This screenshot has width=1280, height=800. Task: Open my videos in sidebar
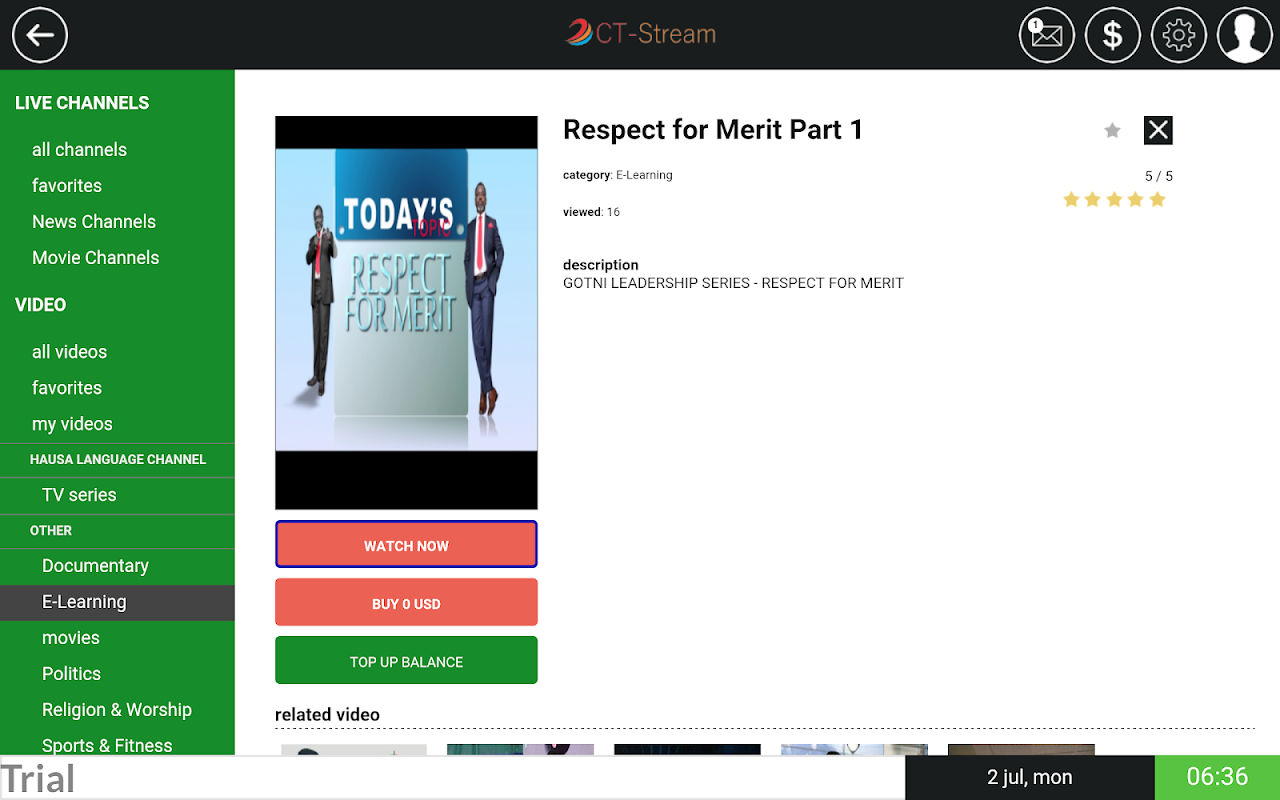[x=72, y=424]
